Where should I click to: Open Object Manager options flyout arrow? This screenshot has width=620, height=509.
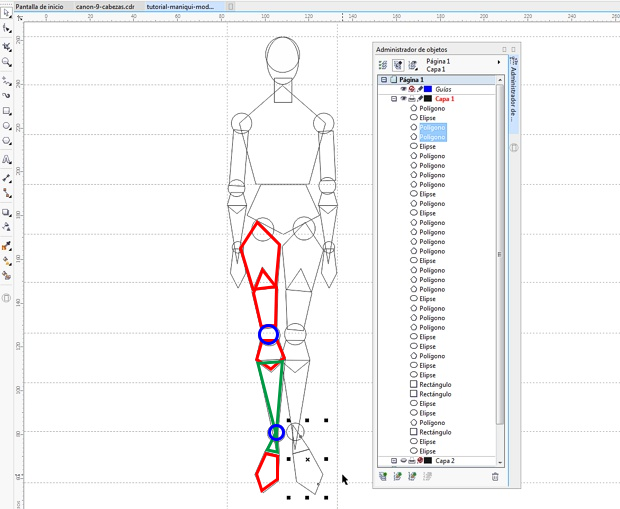[x=499, y=62]
